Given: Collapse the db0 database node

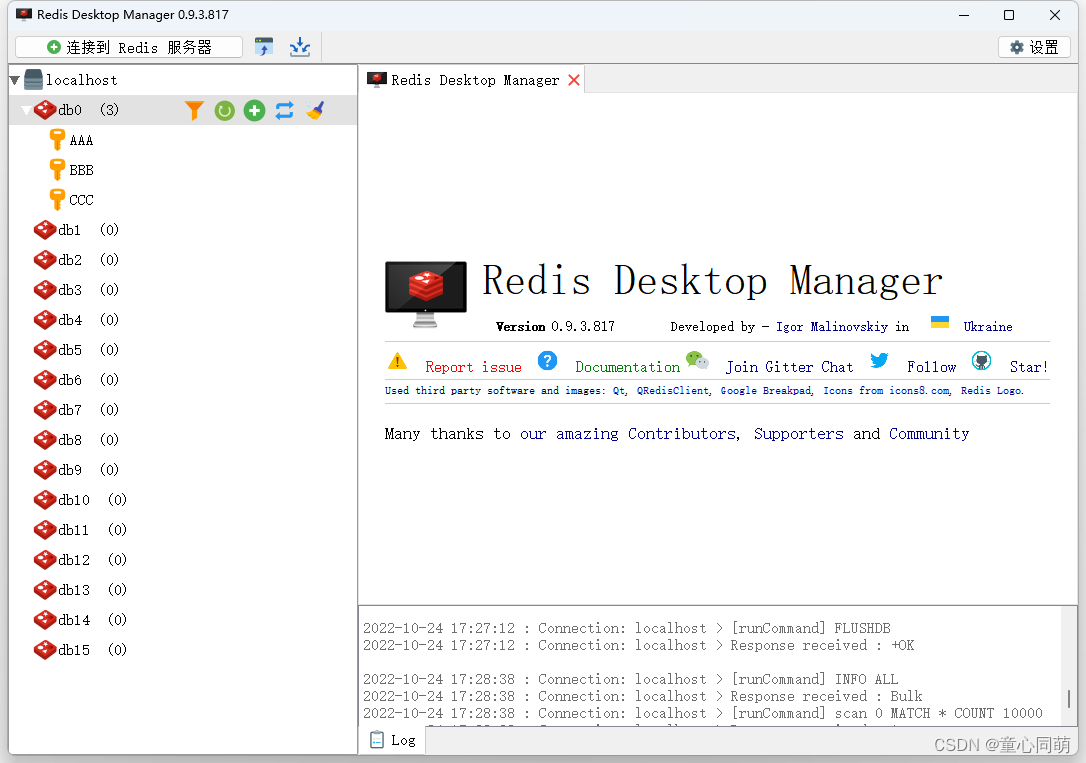Looking at the screenshot, I should point(24,110).
